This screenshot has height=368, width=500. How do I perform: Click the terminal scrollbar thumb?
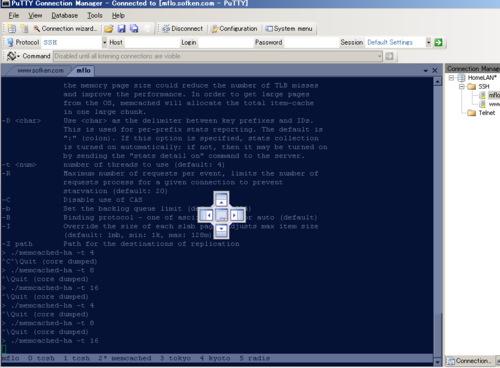pyautogui.click(x=438, y=335)
